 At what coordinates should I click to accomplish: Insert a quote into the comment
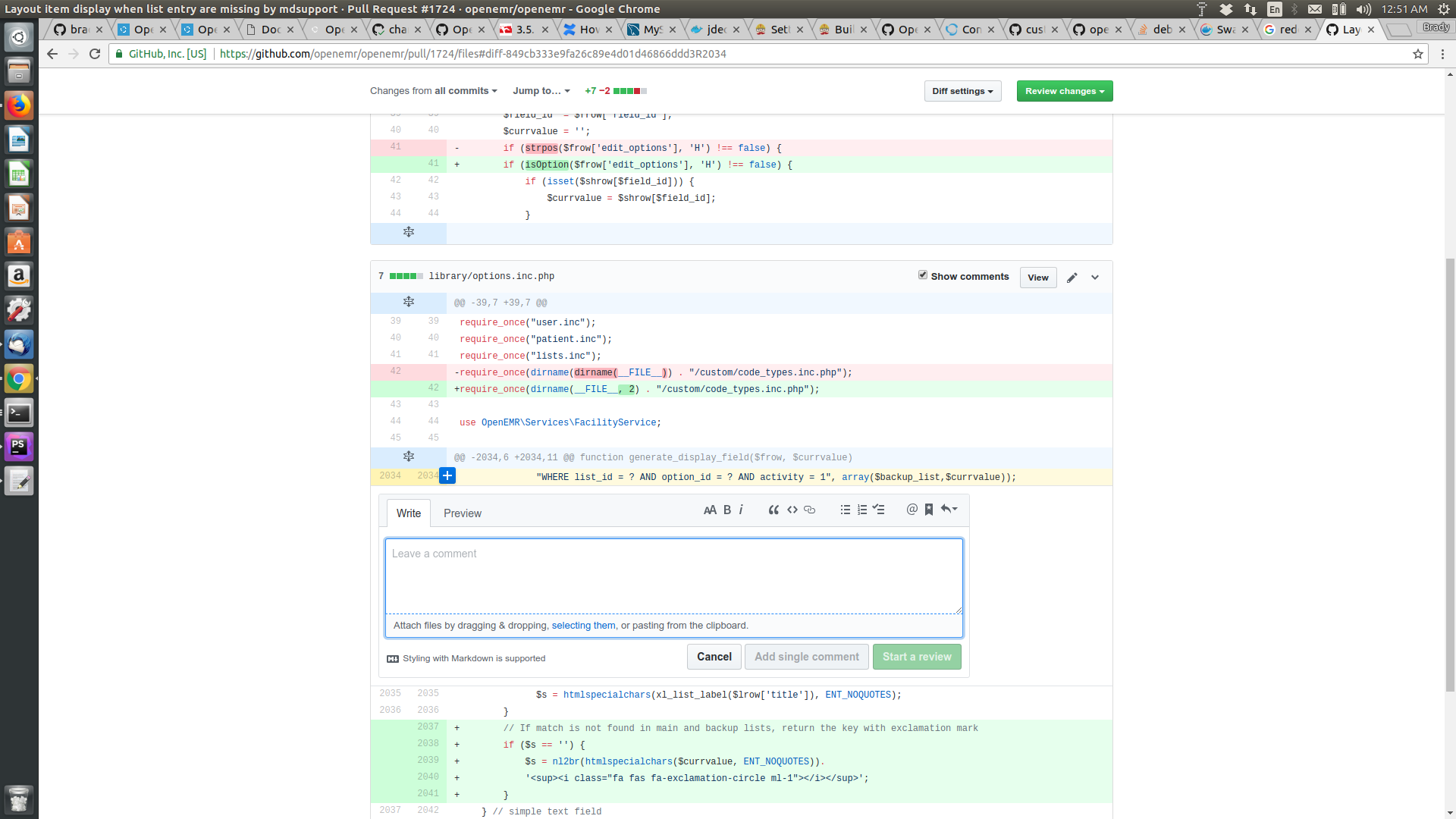click(x=773, y=510)
